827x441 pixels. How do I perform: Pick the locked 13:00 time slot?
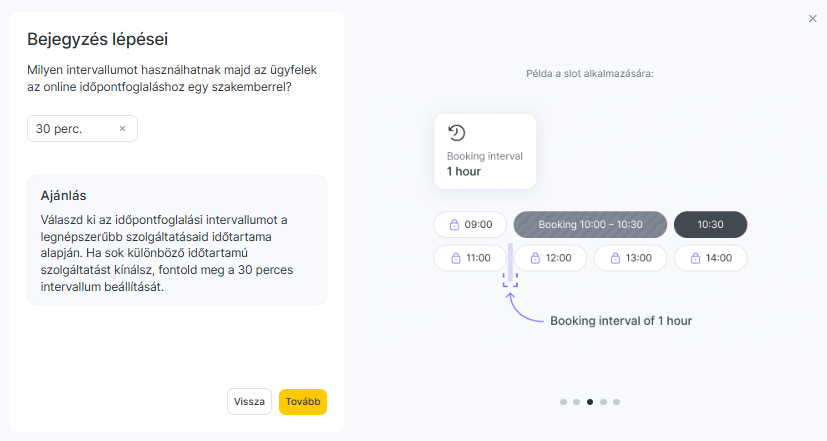630,258
